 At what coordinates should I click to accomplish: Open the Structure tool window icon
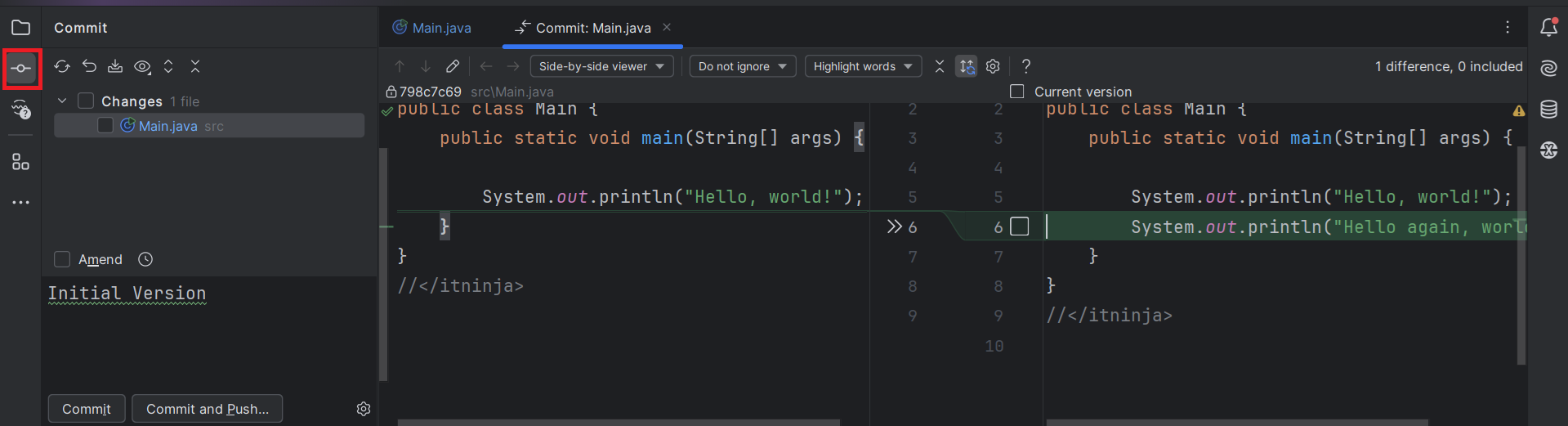tap(21, 162)
